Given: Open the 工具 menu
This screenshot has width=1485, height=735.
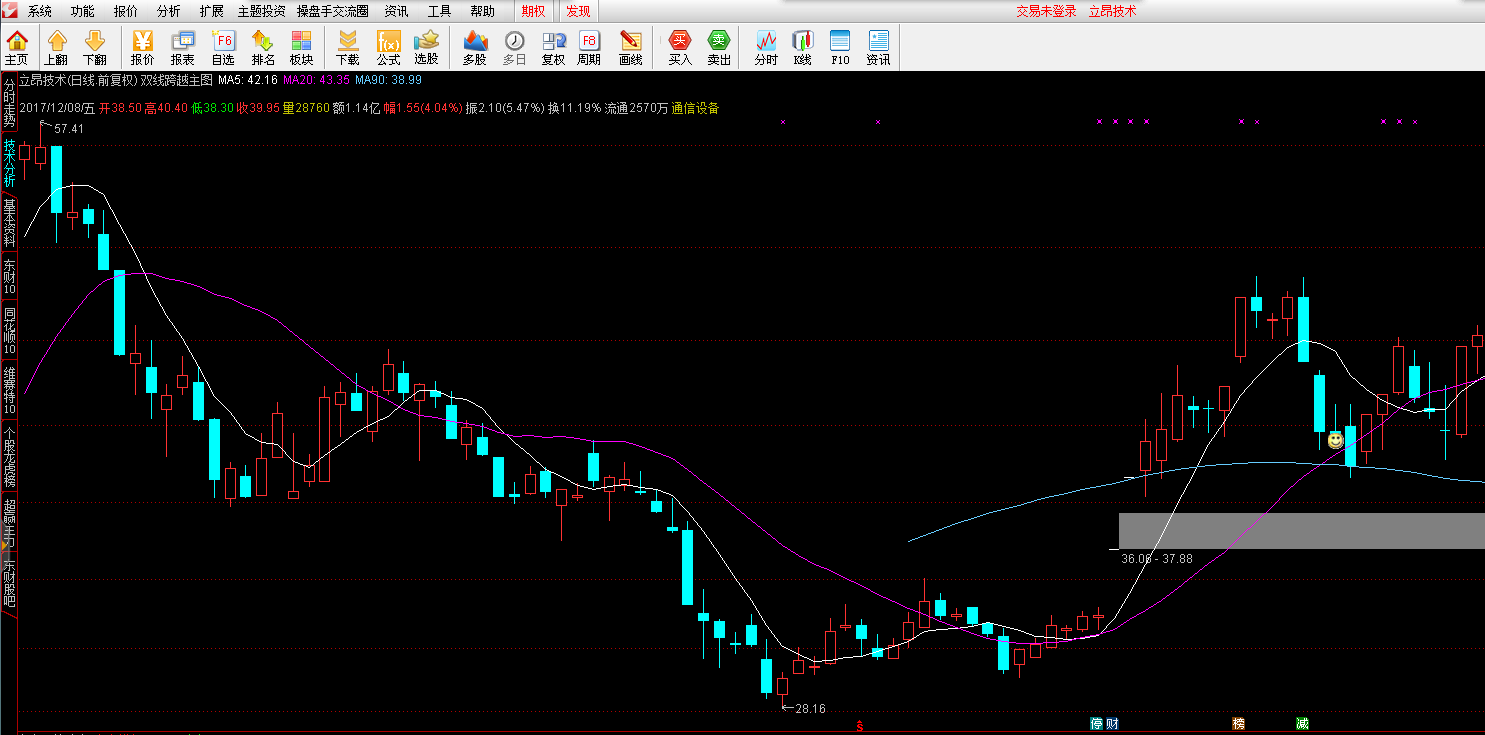Looking at the screenshot, I should [x=439, y=12].
